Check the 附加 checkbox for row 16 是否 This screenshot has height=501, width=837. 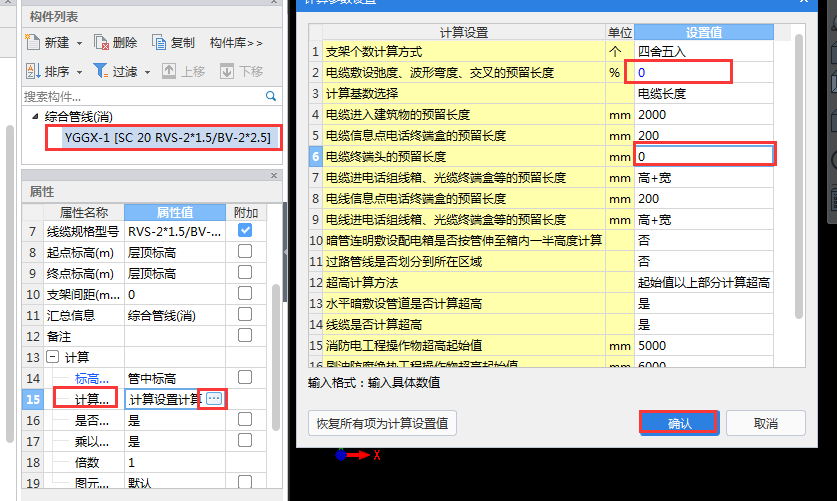point(245,419)
